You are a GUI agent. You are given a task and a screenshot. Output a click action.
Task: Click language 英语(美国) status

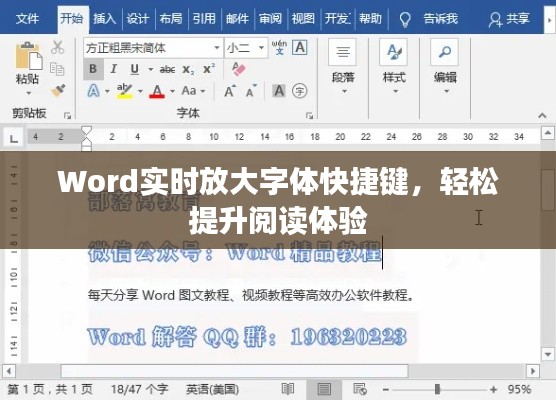pos(212,389)
